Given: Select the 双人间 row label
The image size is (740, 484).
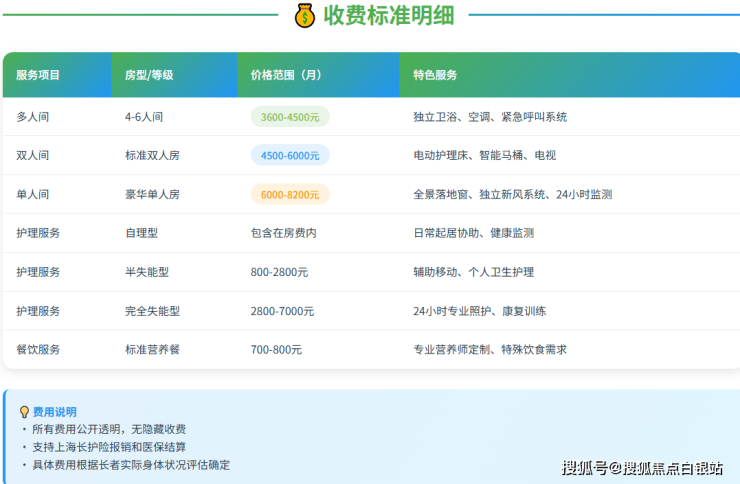Looking at the screenshot, I should tap(33, 156).
